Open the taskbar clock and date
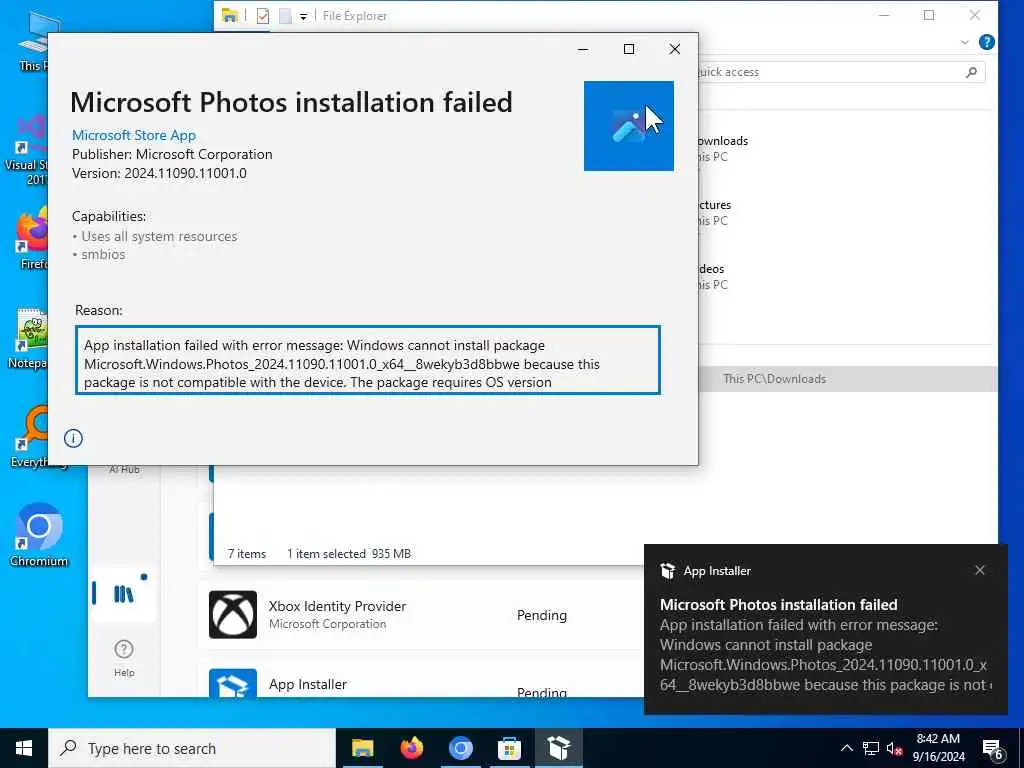This screenshot has width=1024, height=768. (938, 748)
